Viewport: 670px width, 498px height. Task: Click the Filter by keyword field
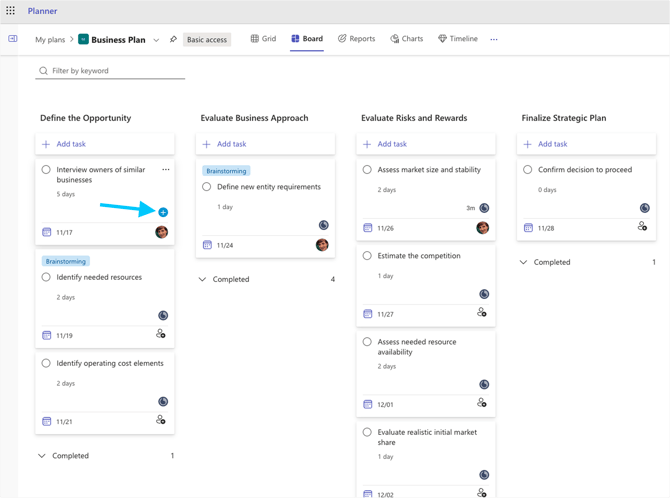[x=110, y=71]
